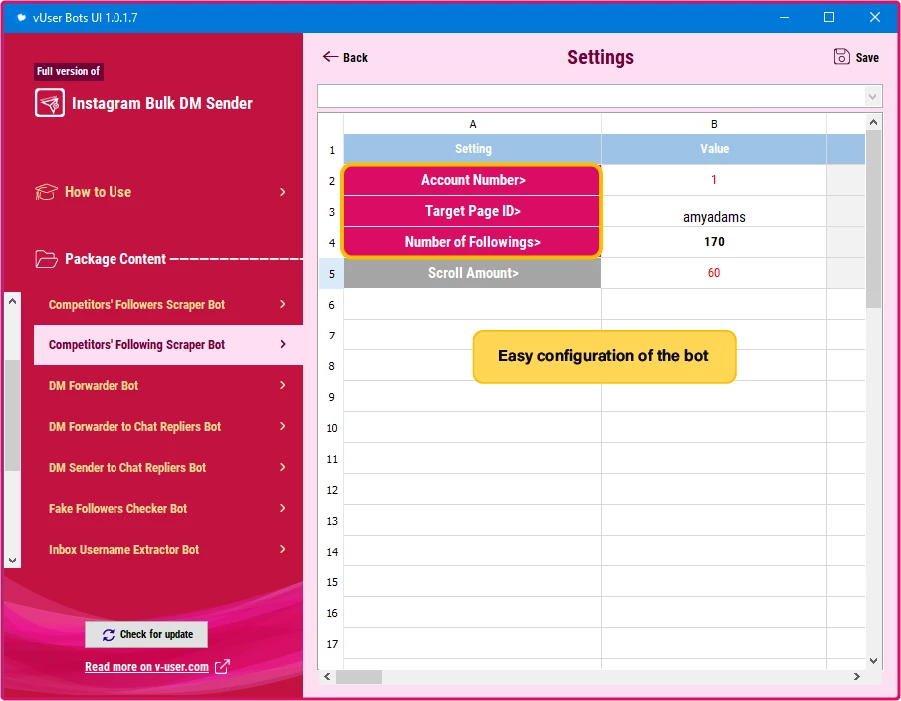This screenshot has width=901, height=701.
Task: Close the vUser Bots UI window
Action: (875, 17)
